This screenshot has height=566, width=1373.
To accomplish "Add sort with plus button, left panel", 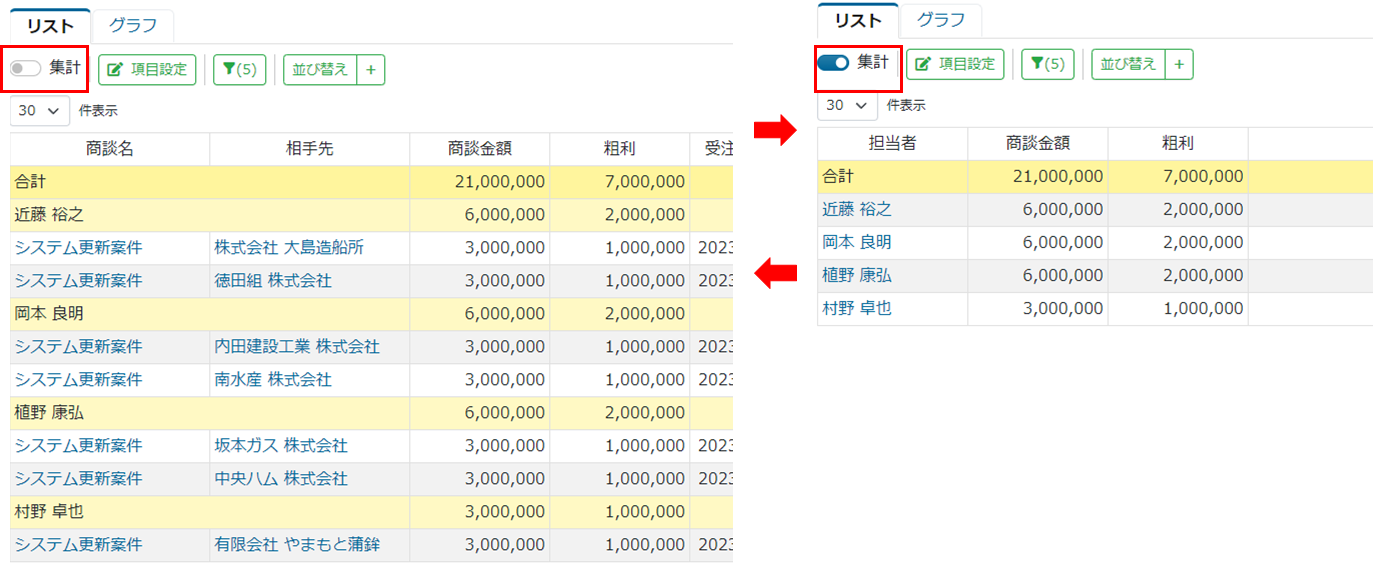I will pyautogui.click(x=371, y=70).
